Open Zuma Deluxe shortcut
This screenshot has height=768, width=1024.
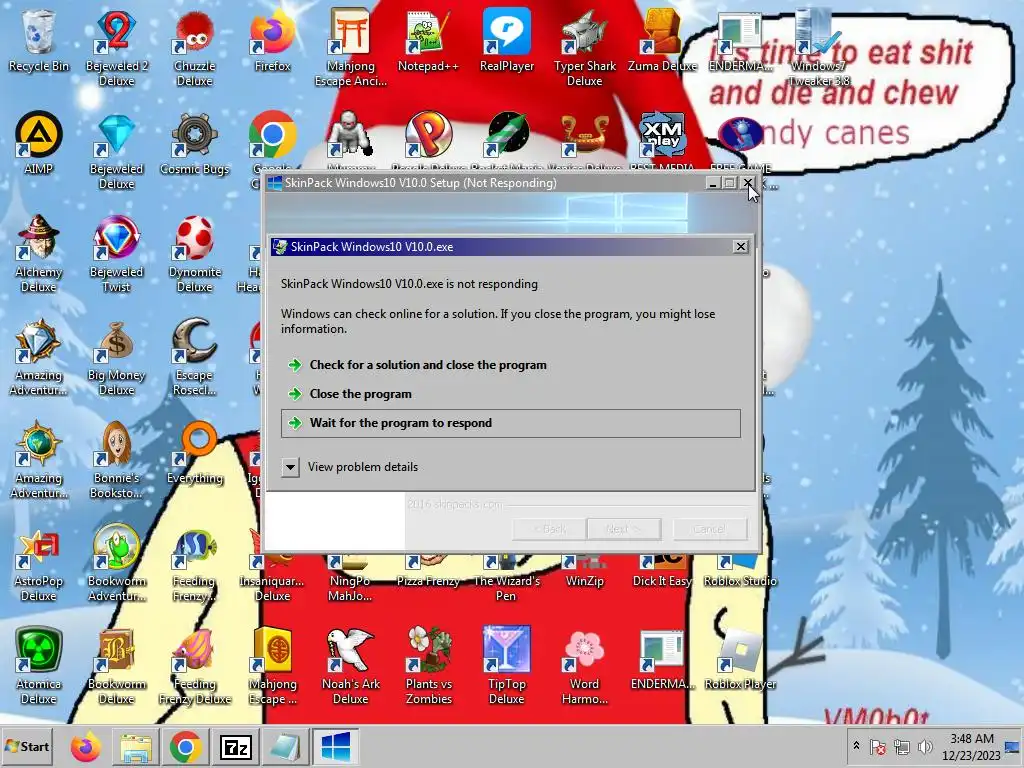coord(662,40)
